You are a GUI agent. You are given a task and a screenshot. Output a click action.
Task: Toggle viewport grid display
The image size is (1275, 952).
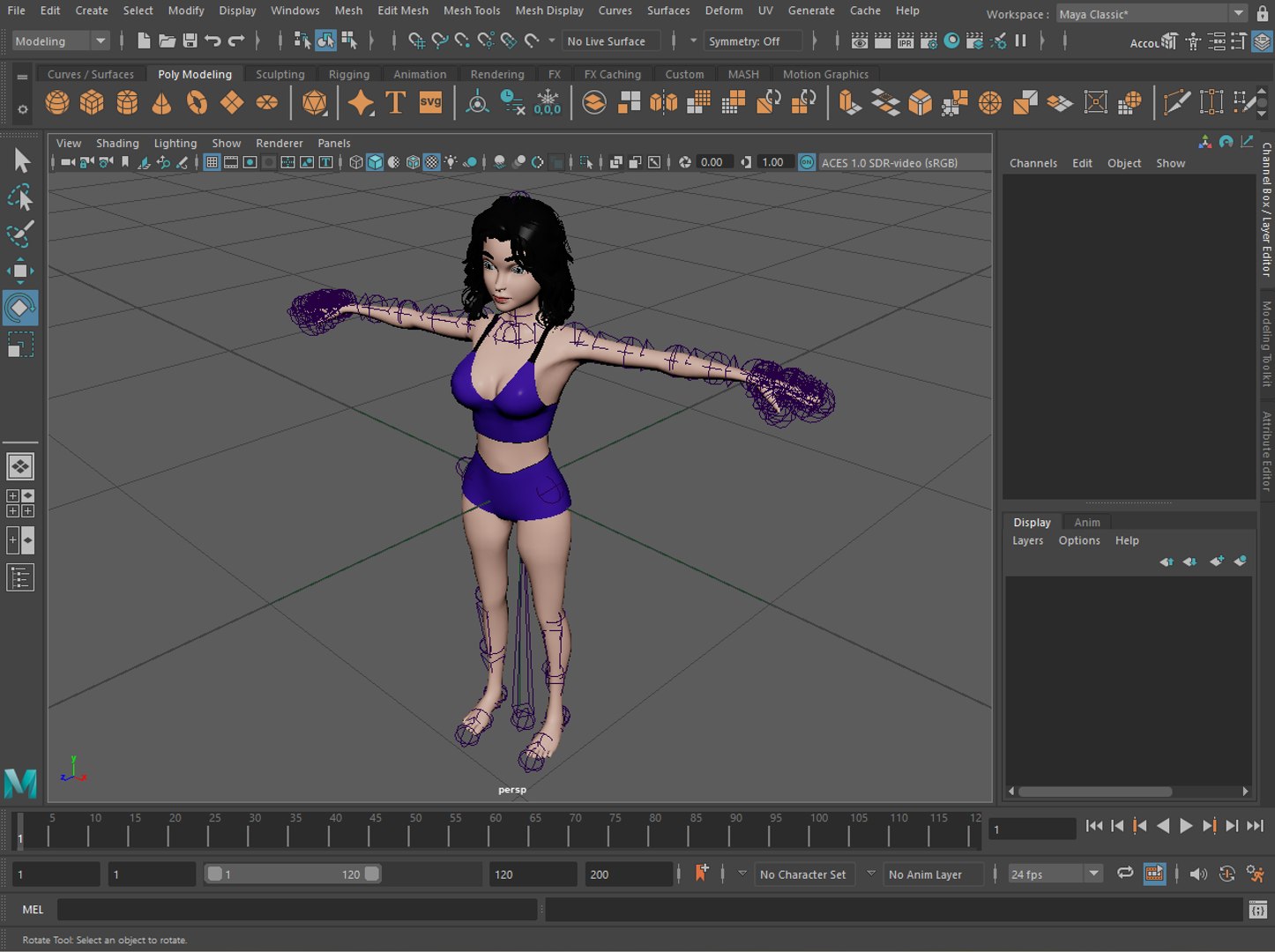coord(212,162)
